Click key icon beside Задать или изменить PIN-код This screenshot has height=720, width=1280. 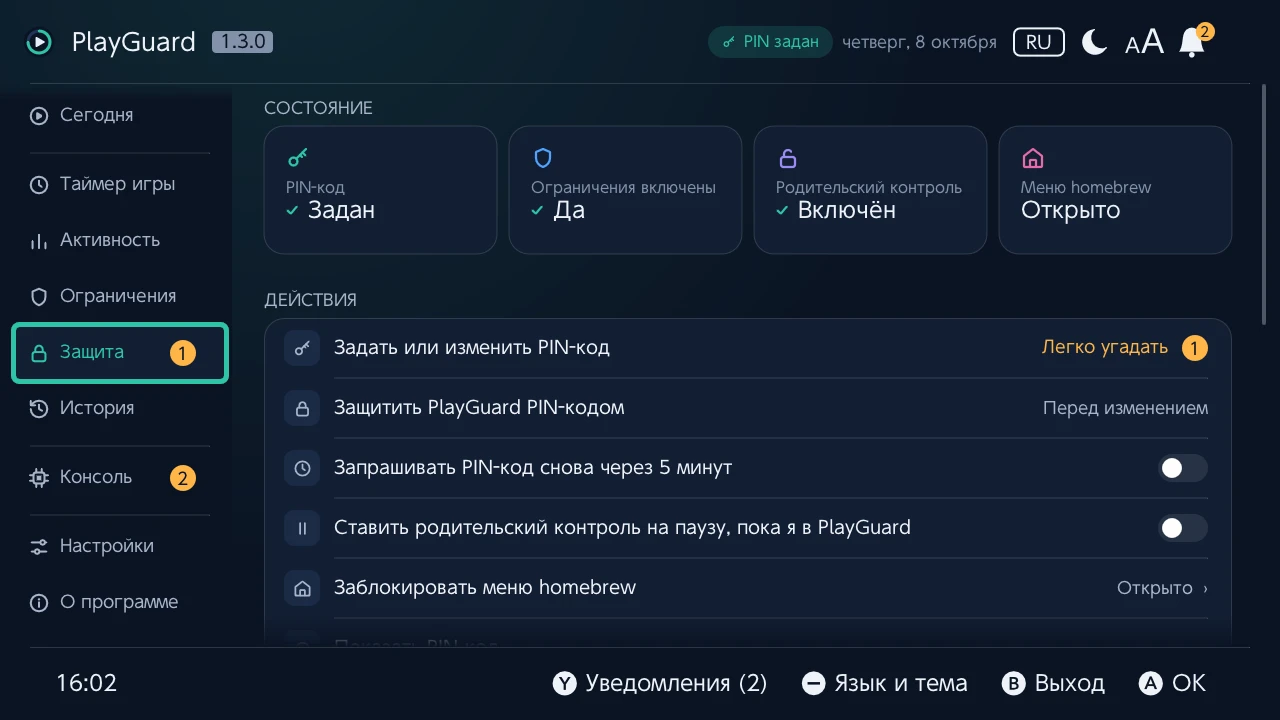pos(302,348)
